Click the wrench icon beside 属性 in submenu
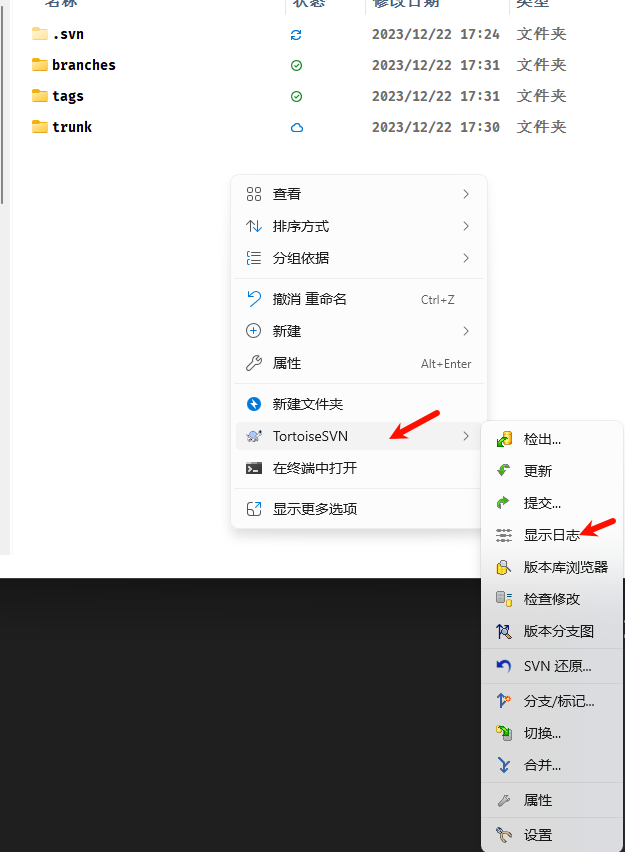 pyautogui.click(x=504, y=800)
